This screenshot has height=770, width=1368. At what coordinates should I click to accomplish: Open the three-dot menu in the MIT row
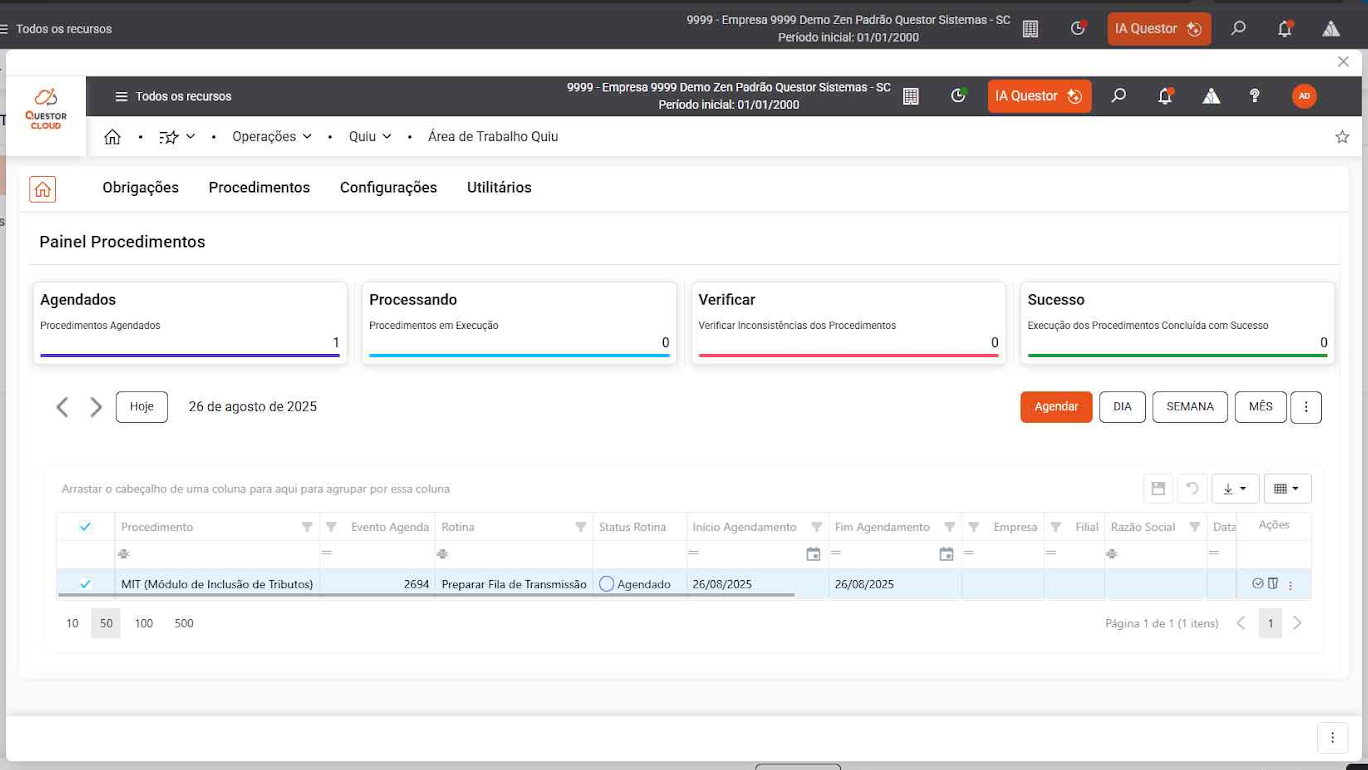click(x=1290, y=585)
